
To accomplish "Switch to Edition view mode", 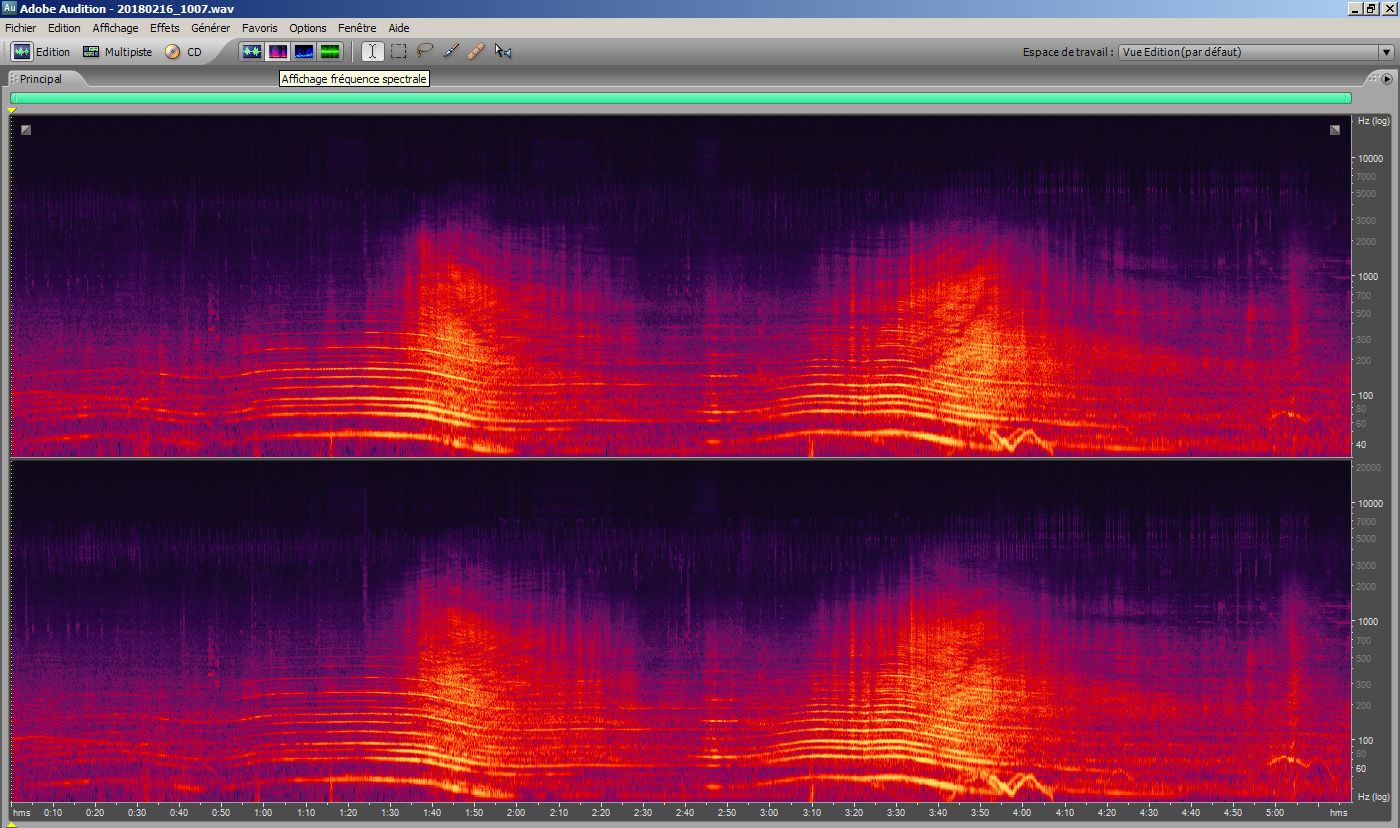I will coord(41,52).
